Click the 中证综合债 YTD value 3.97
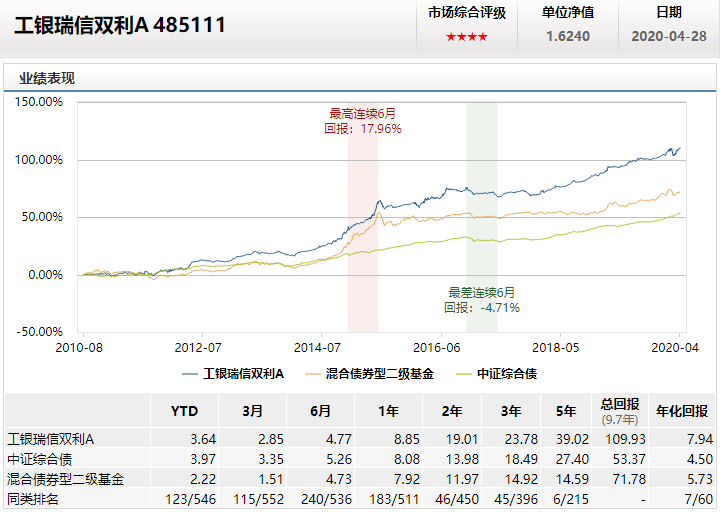Viewport: 722px width, 512px height. (203, 460)
